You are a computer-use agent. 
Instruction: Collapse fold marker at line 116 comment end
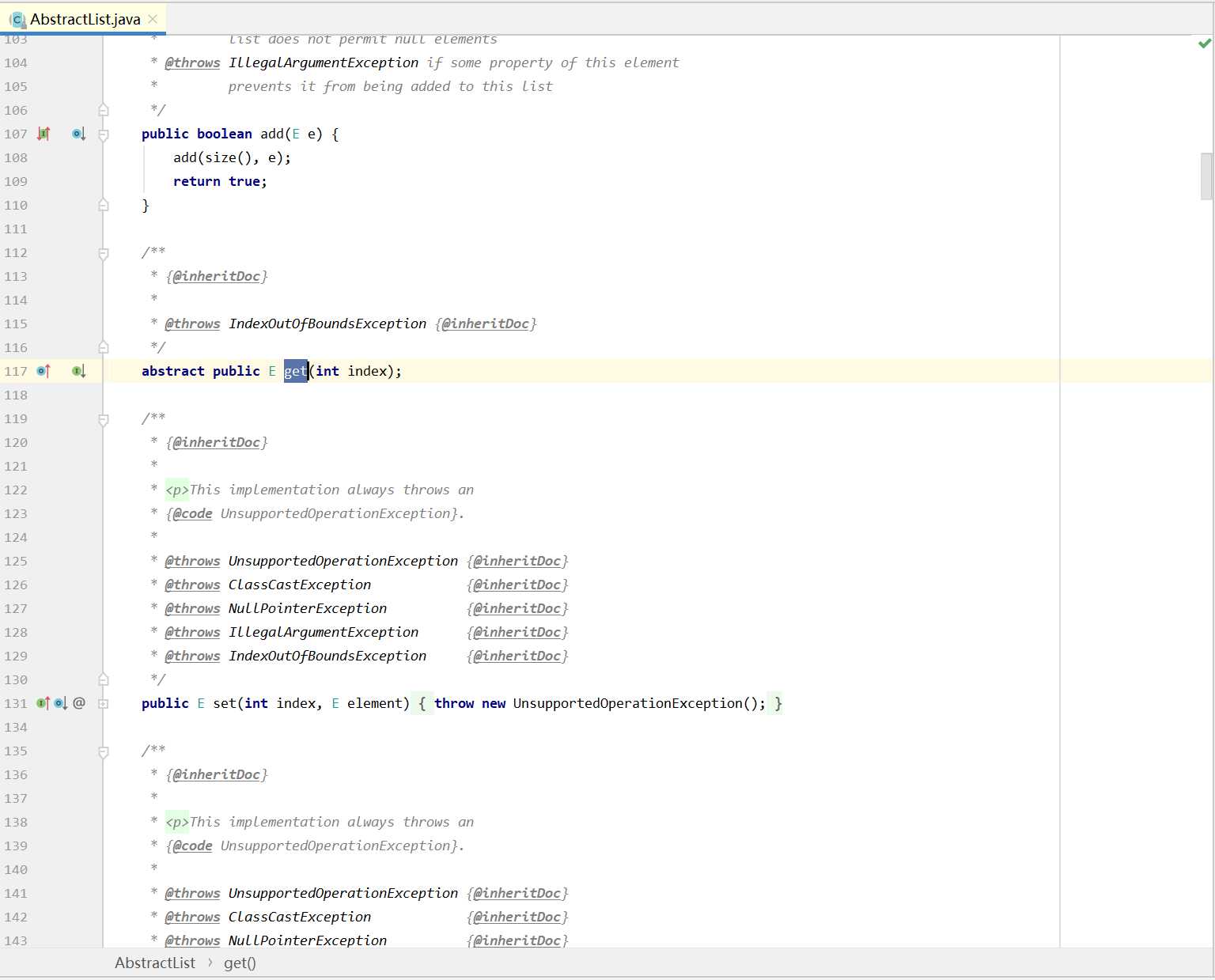(104, 347)
